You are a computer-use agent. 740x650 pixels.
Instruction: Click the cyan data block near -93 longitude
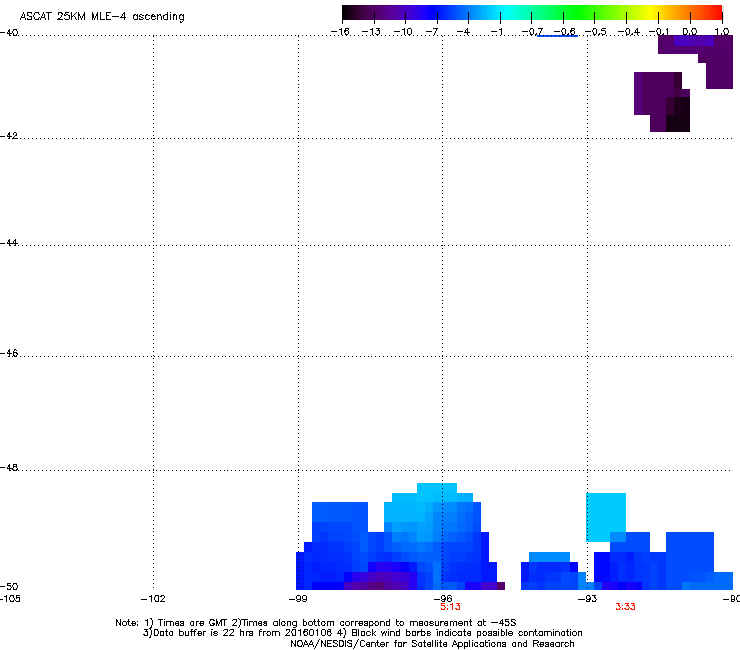click(606, 515)
